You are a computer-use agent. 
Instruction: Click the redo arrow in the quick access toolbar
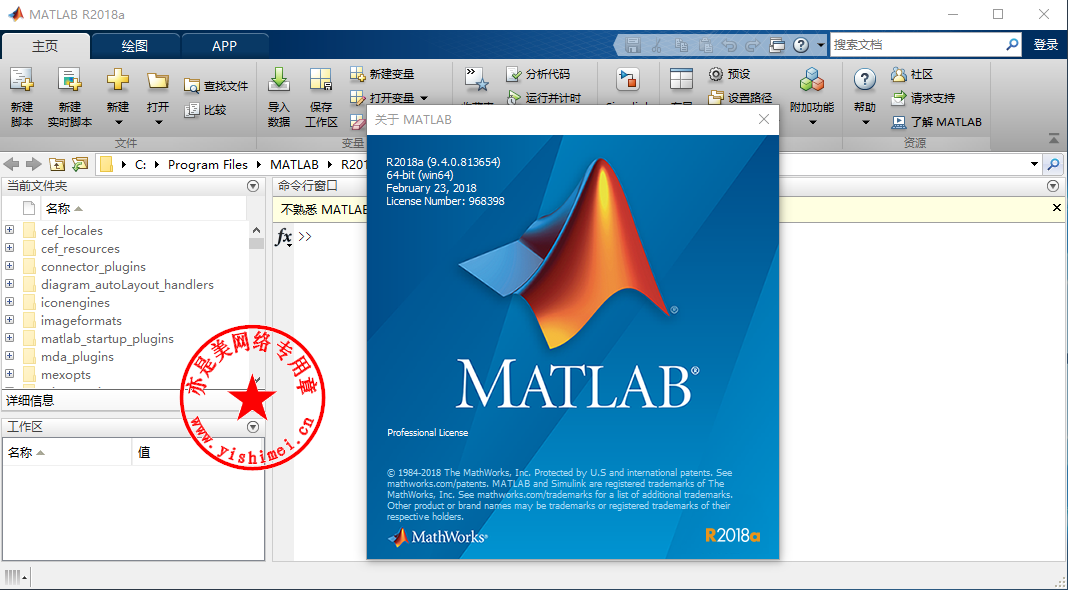(x=753, y=46)
